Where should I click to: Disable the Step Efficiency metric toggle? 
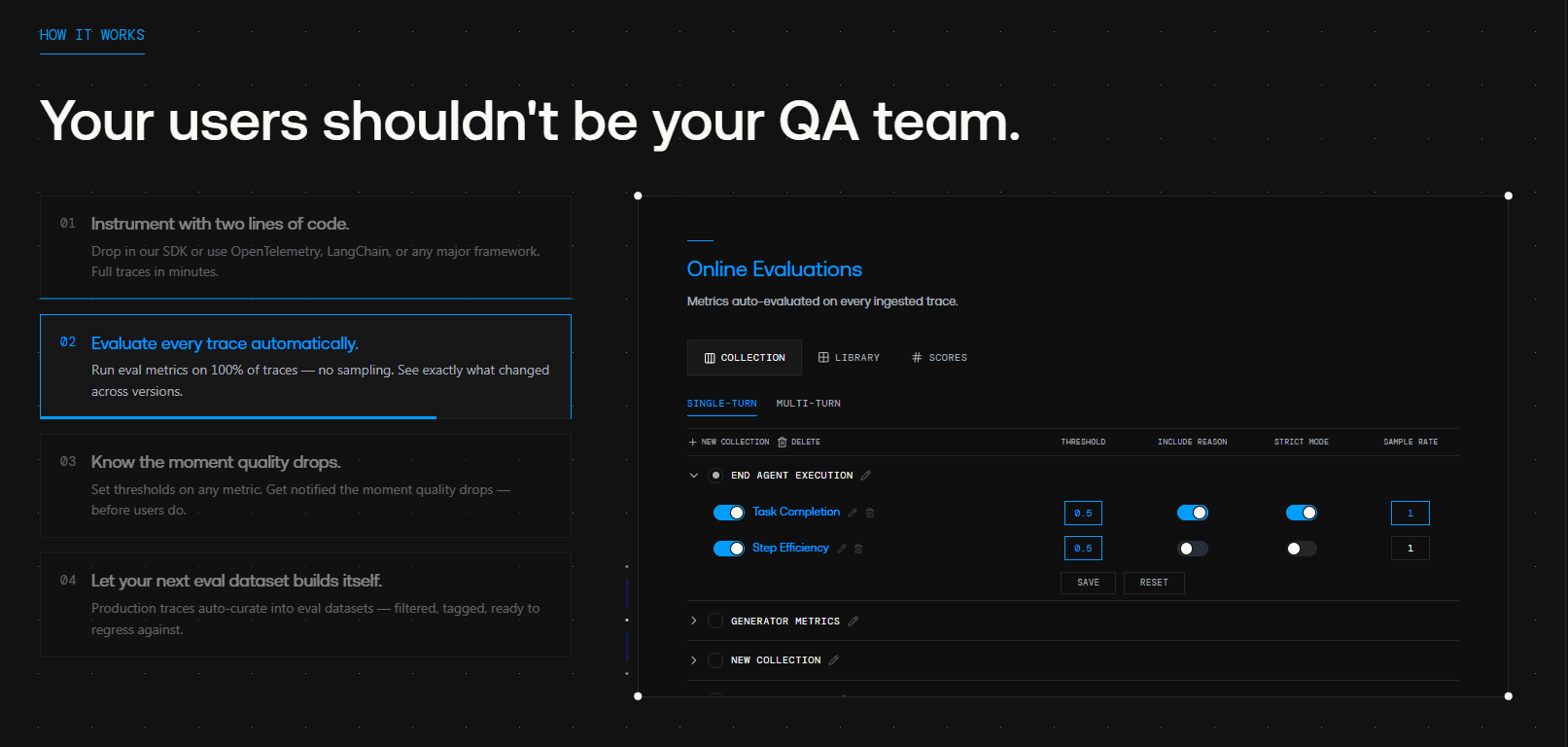[729, 549]
